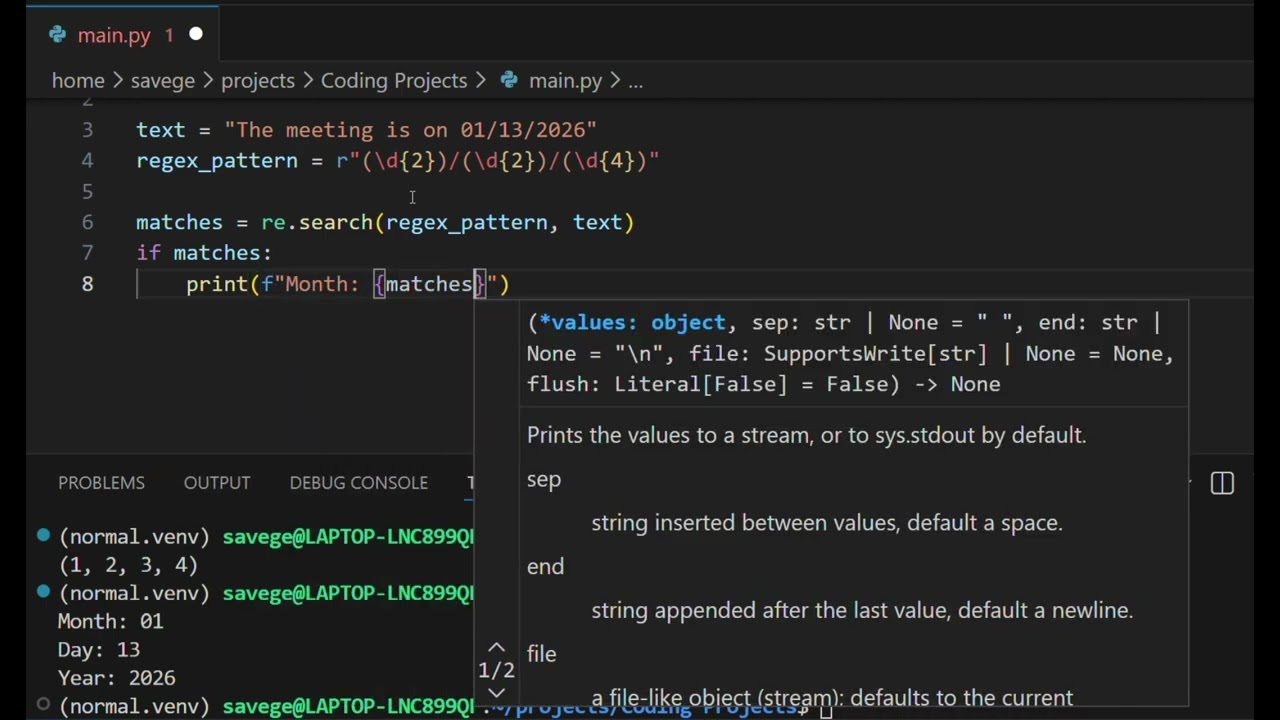Click the terminal output "(1, 2, 3, 4)"
The image size is (1280, 720).
(128, 565)
